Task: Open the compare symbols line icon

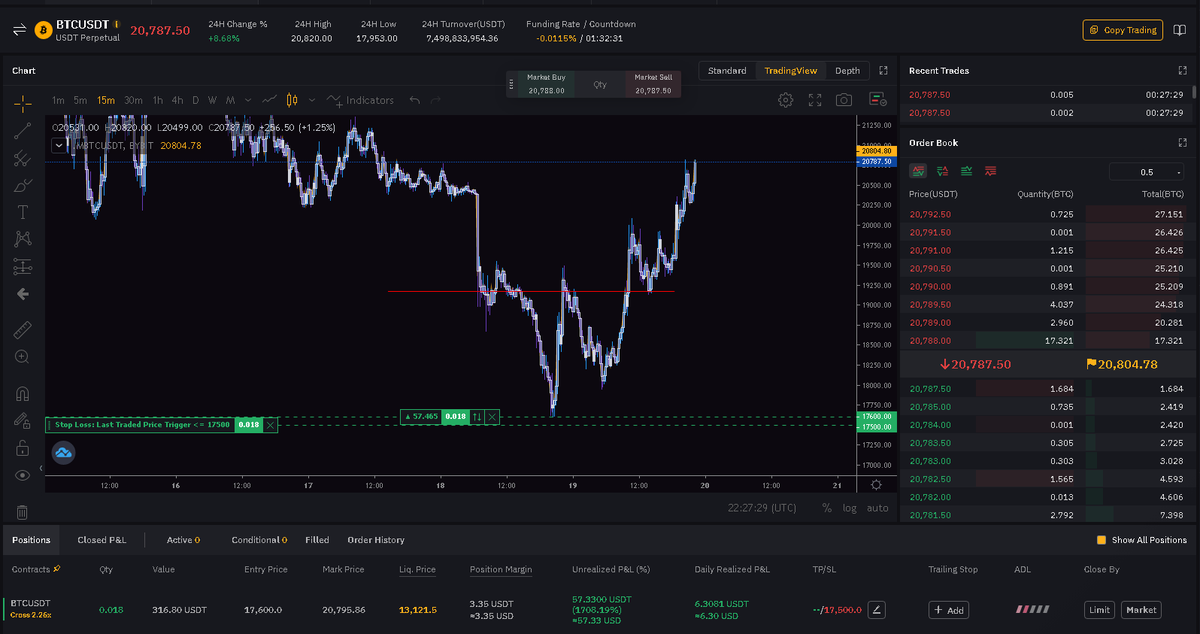Action: 269,100
